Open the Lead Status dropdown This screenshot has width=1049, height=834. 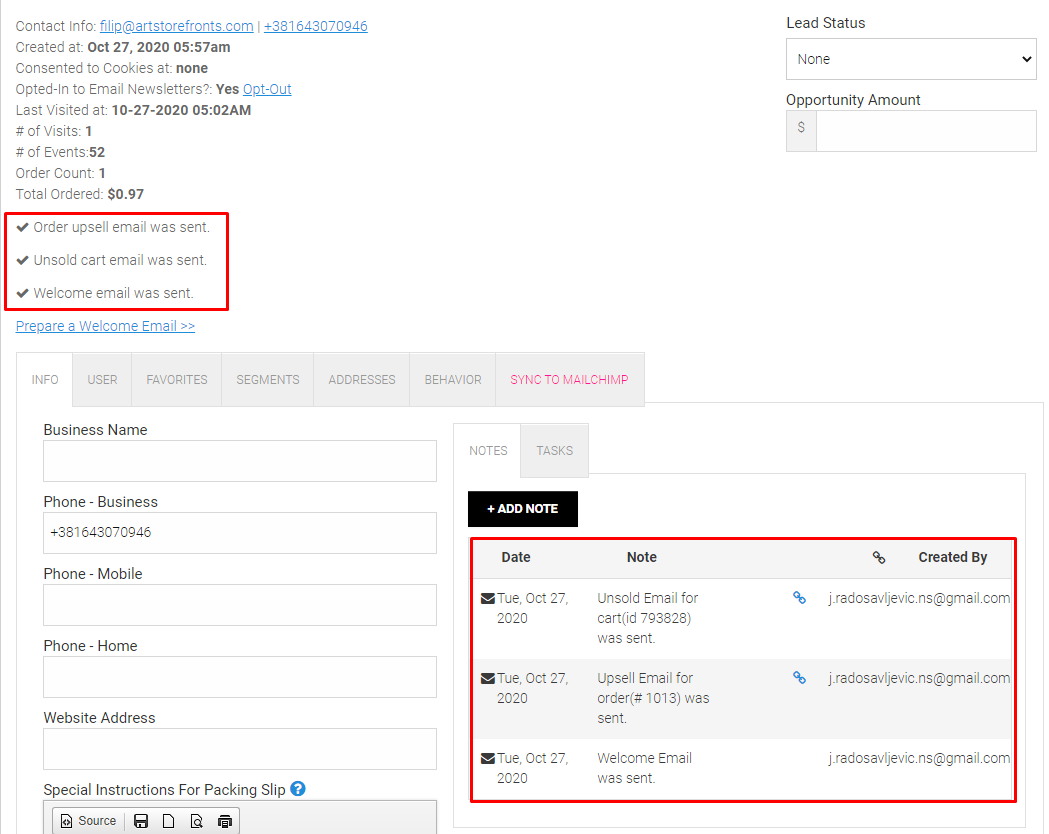click(x=911, y=59)
